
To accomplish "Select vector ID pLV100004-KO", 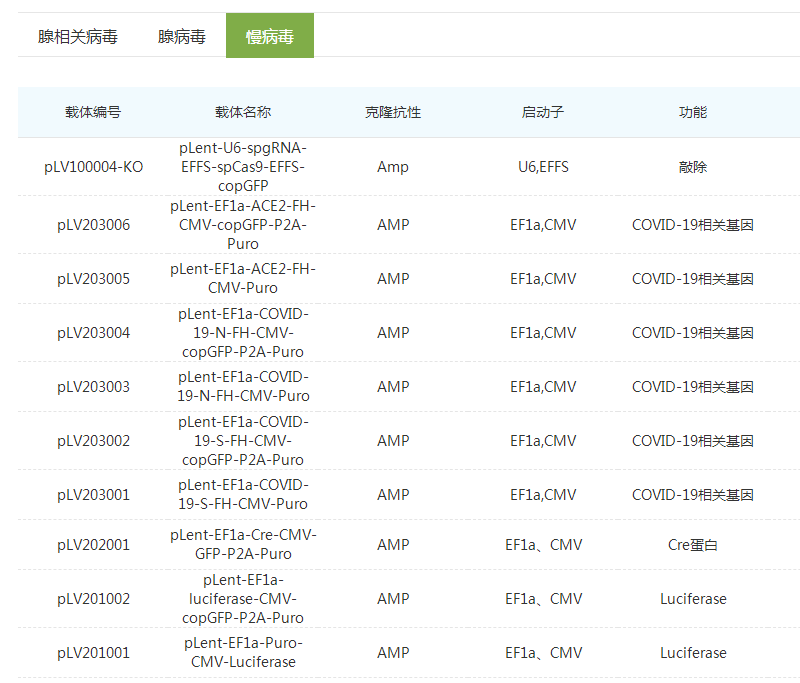I will tap(93, 167).
